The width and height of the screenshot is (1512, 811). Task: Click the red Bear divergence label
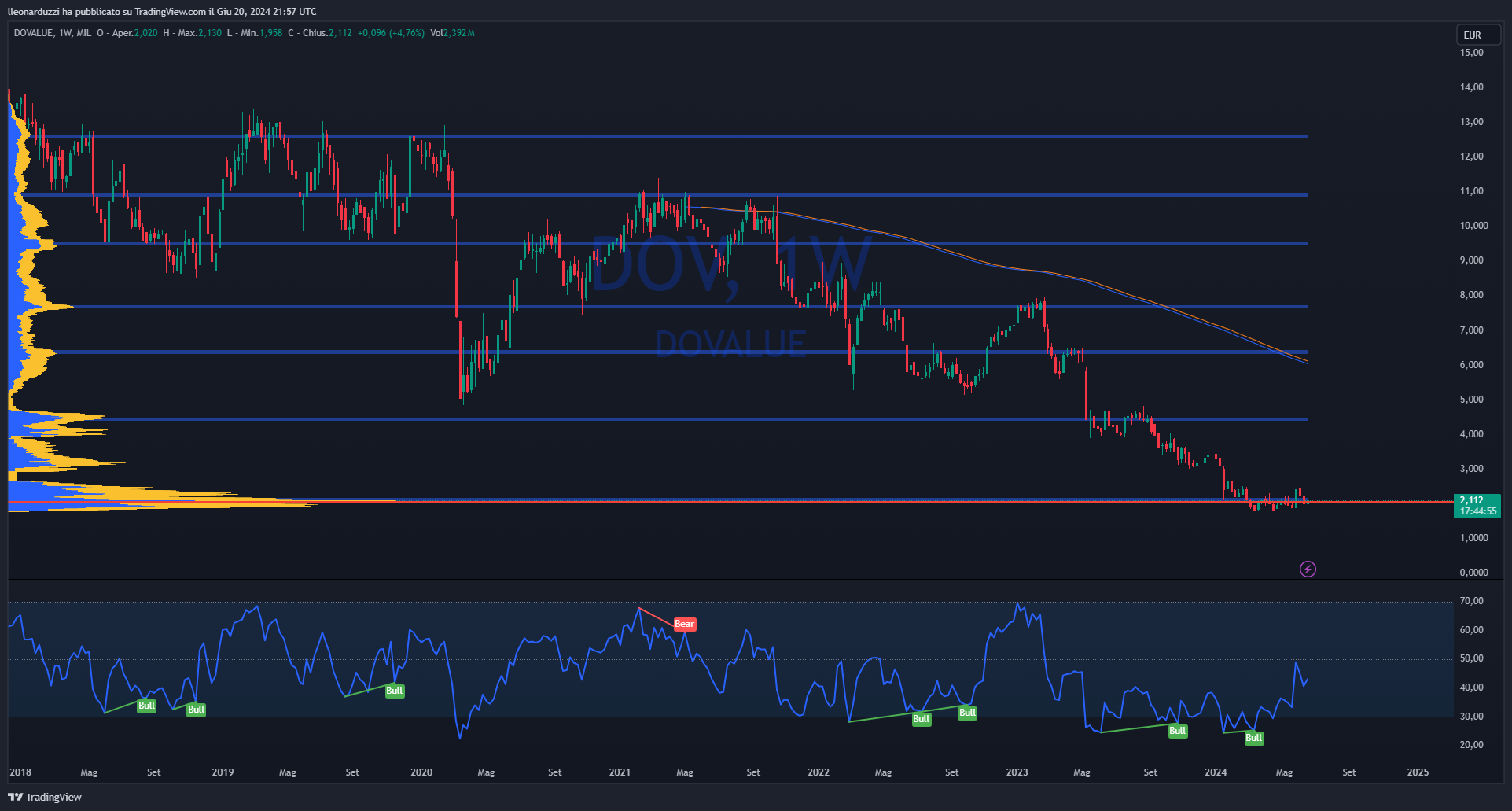click(x=684, y=624)
